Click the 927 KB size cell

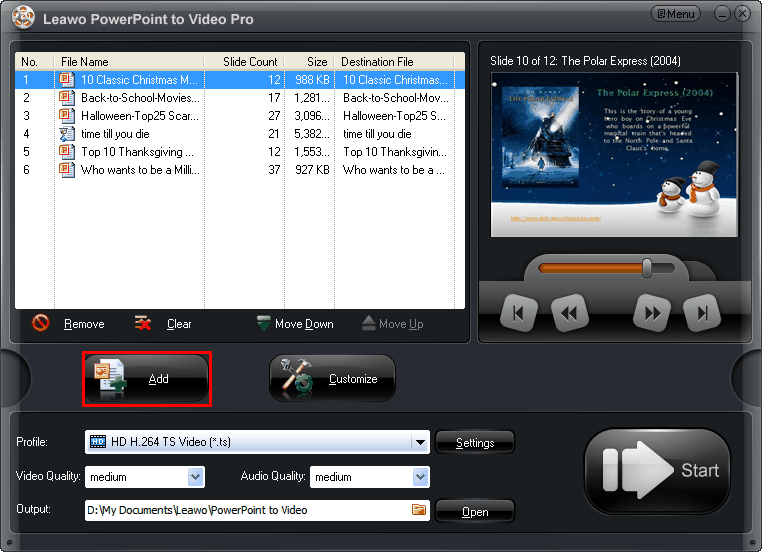pos(312,170)
